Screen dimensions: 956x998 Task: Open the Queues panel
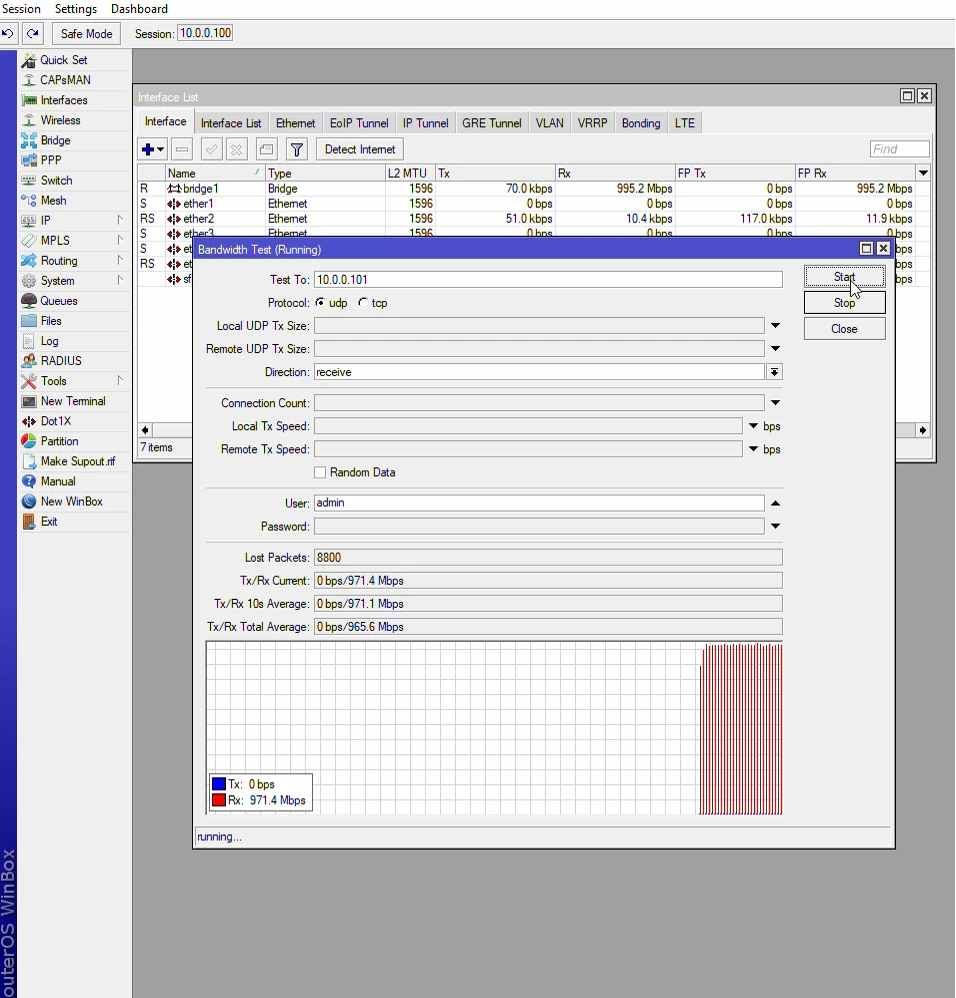58,300
